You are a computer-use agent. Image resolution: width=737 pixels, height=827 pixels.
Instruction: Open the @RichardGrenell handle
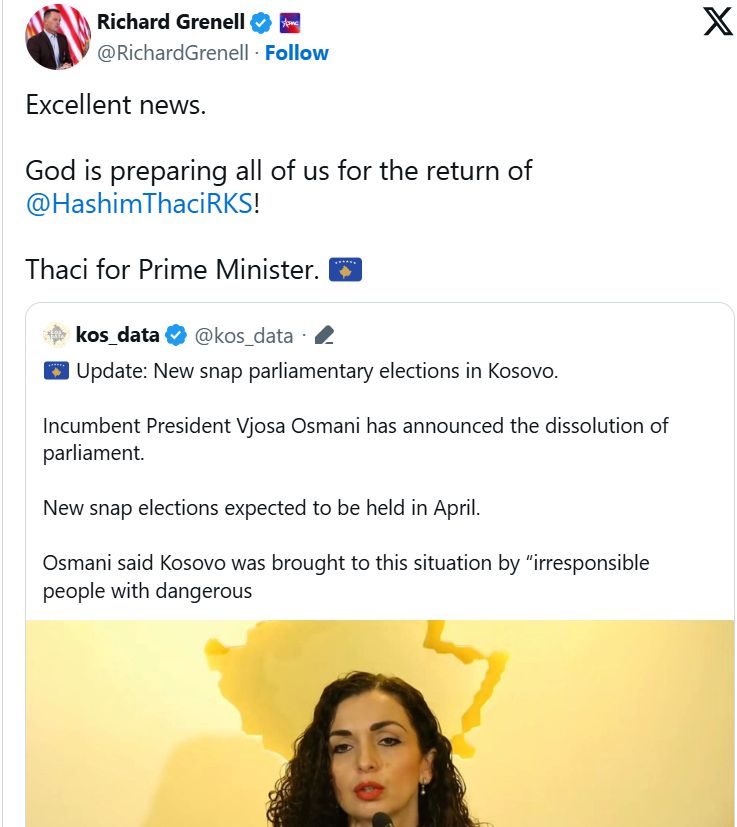pos(172,53)
